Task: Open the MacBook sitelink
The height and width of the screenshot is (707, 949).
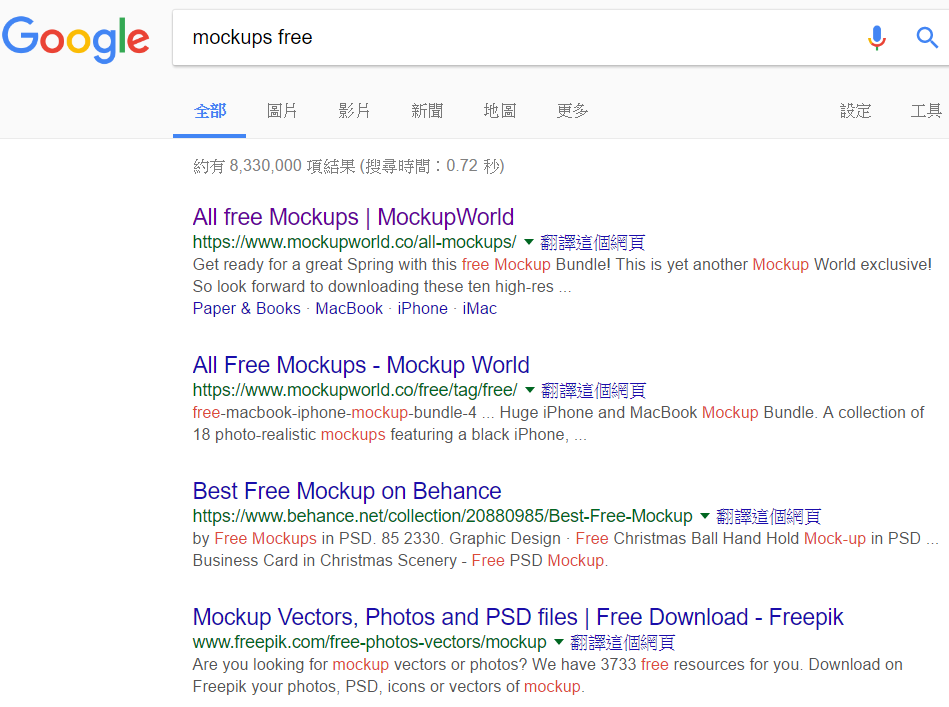Action: (x=349, y=308)
